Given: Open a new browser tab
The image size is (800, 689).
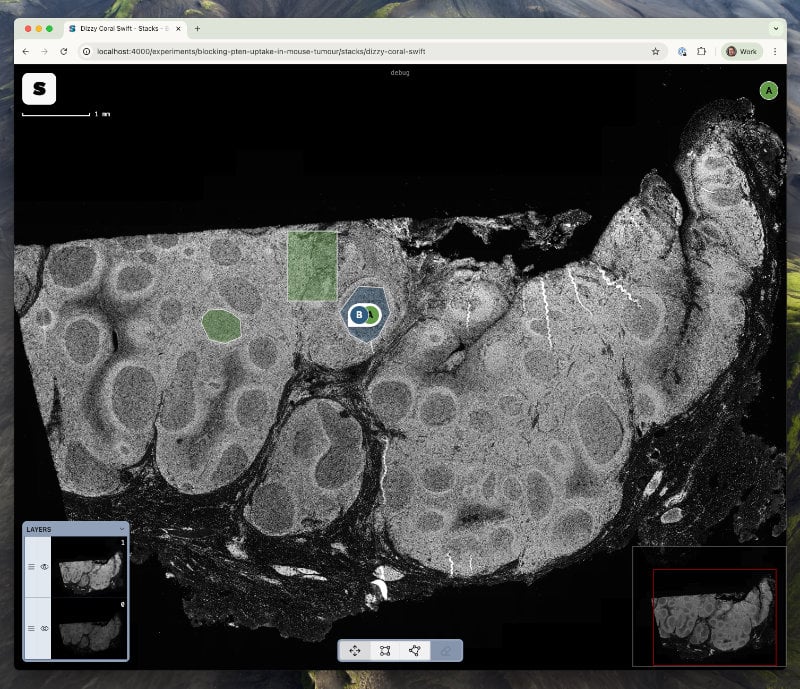Looking at the screenshot, I should click(x=197, y=29).
